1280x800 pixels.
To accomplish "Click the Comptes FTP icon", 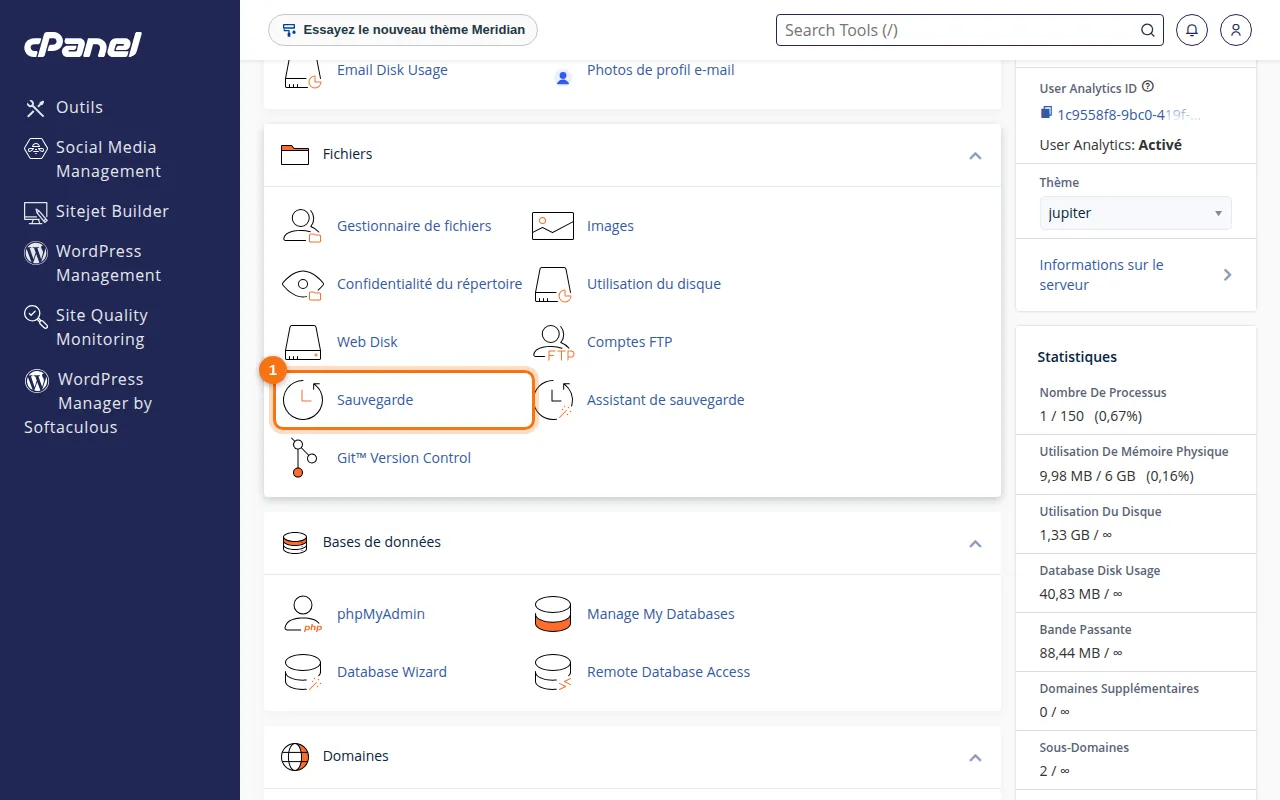I will coord(553,342).
